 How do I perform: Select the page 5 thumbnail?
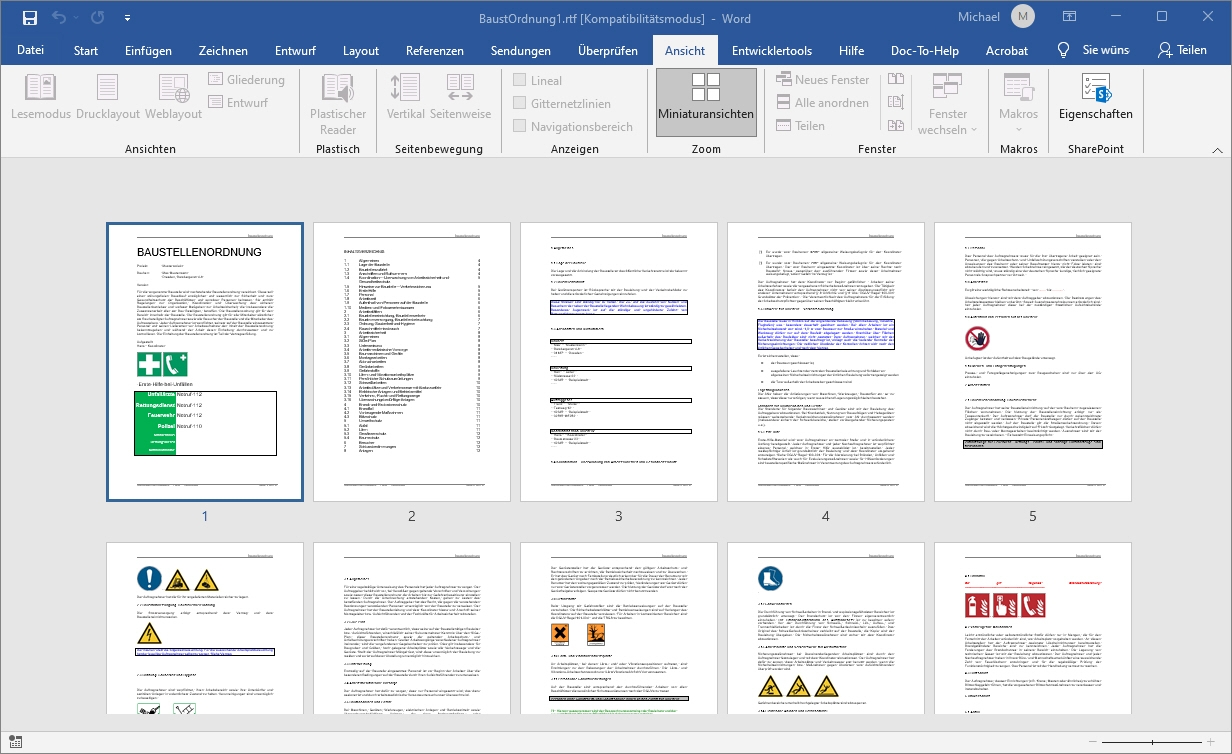click(x=1033, y=362)
